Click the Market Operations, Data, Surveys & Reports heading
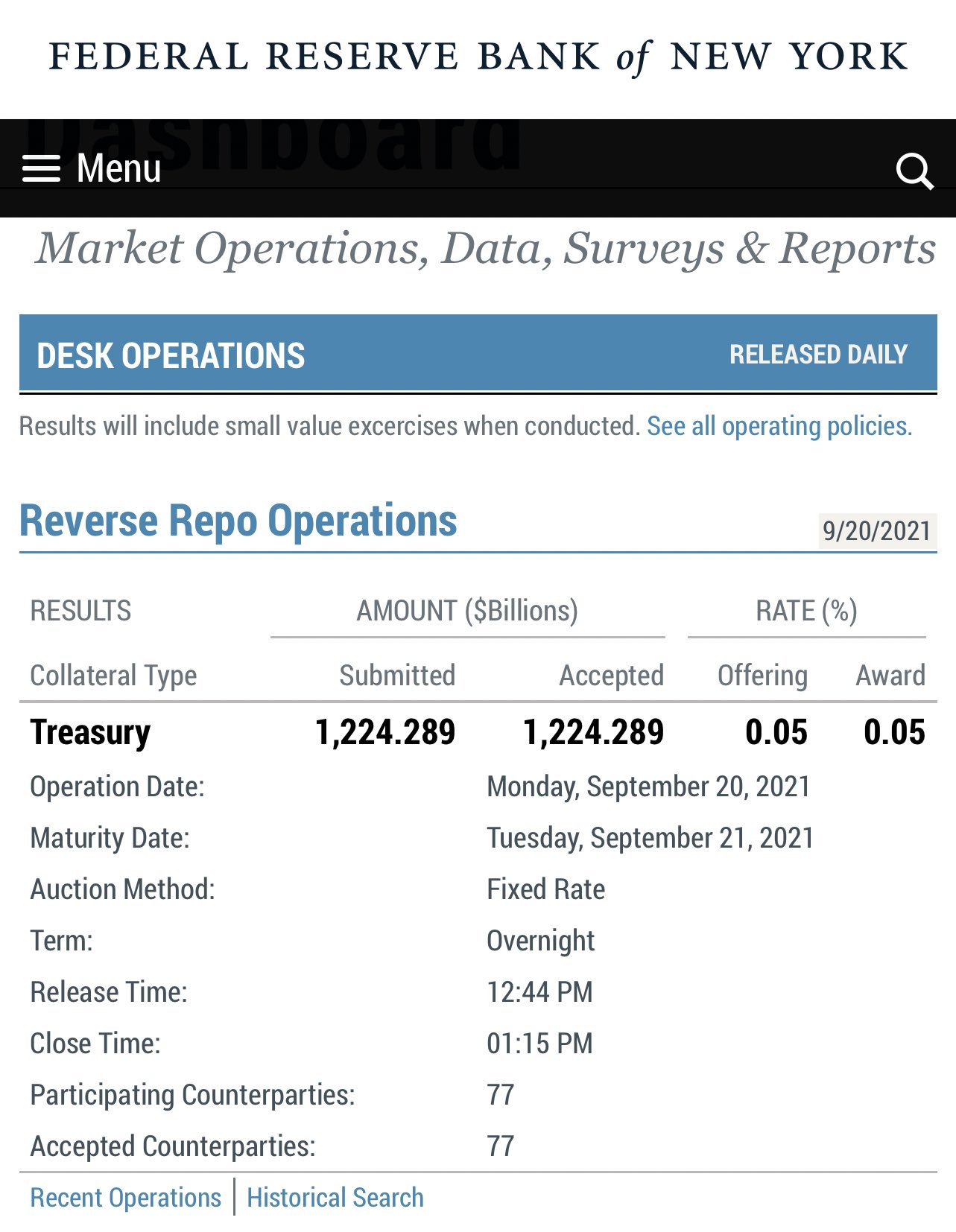 [486, 249]
